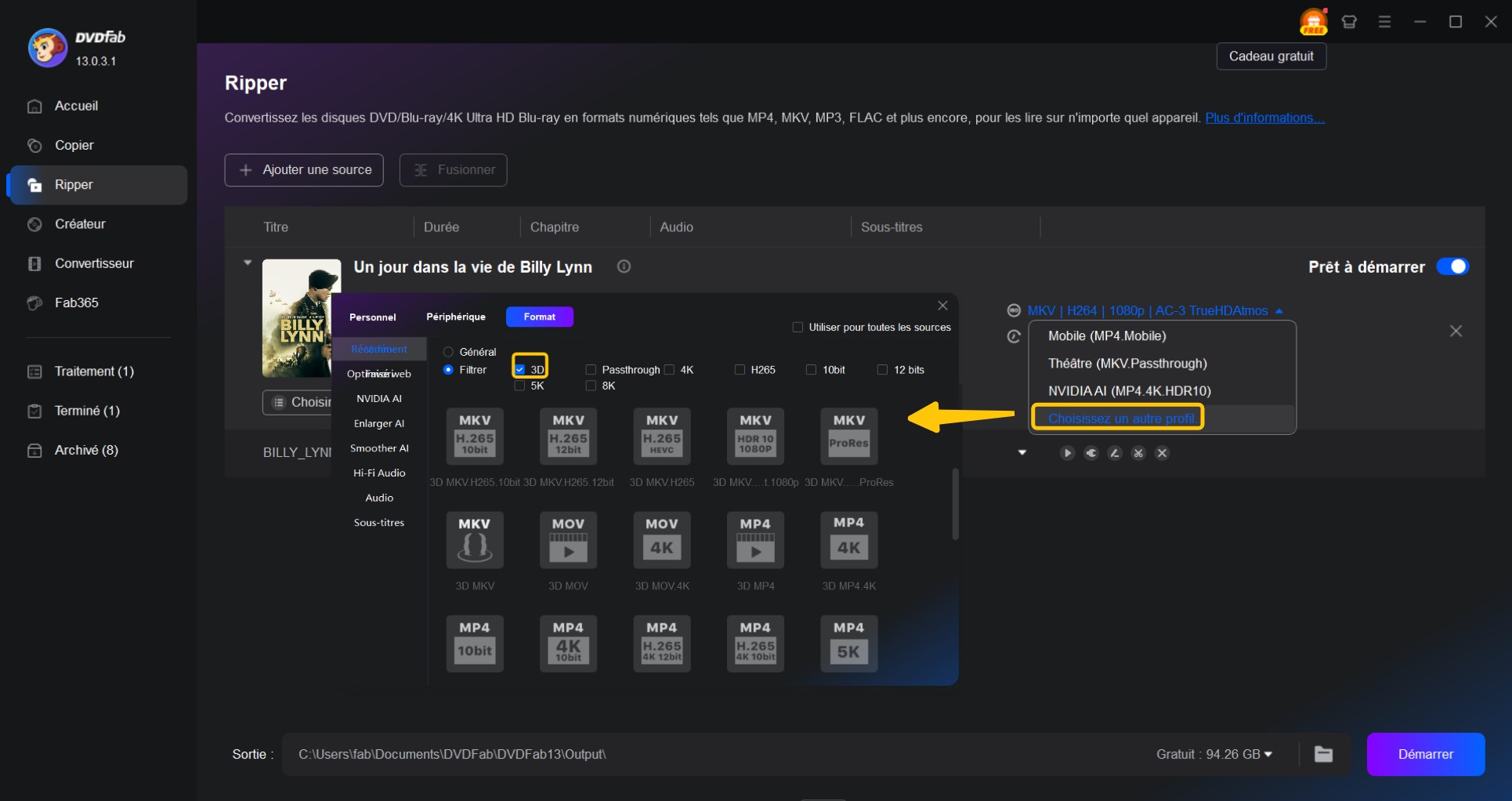Open advanced settings wrench-style round icon
Image resolution: width=1512 pixels, height=801 pixels.
pos(1091,453)
